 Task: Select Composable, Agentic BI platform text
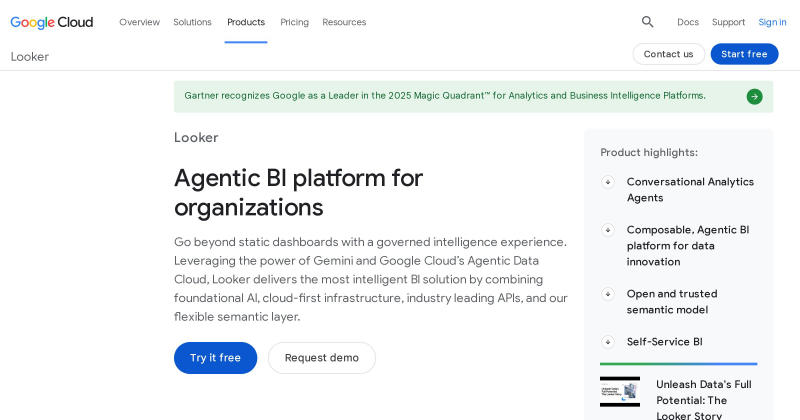click(x=688, y=245)
